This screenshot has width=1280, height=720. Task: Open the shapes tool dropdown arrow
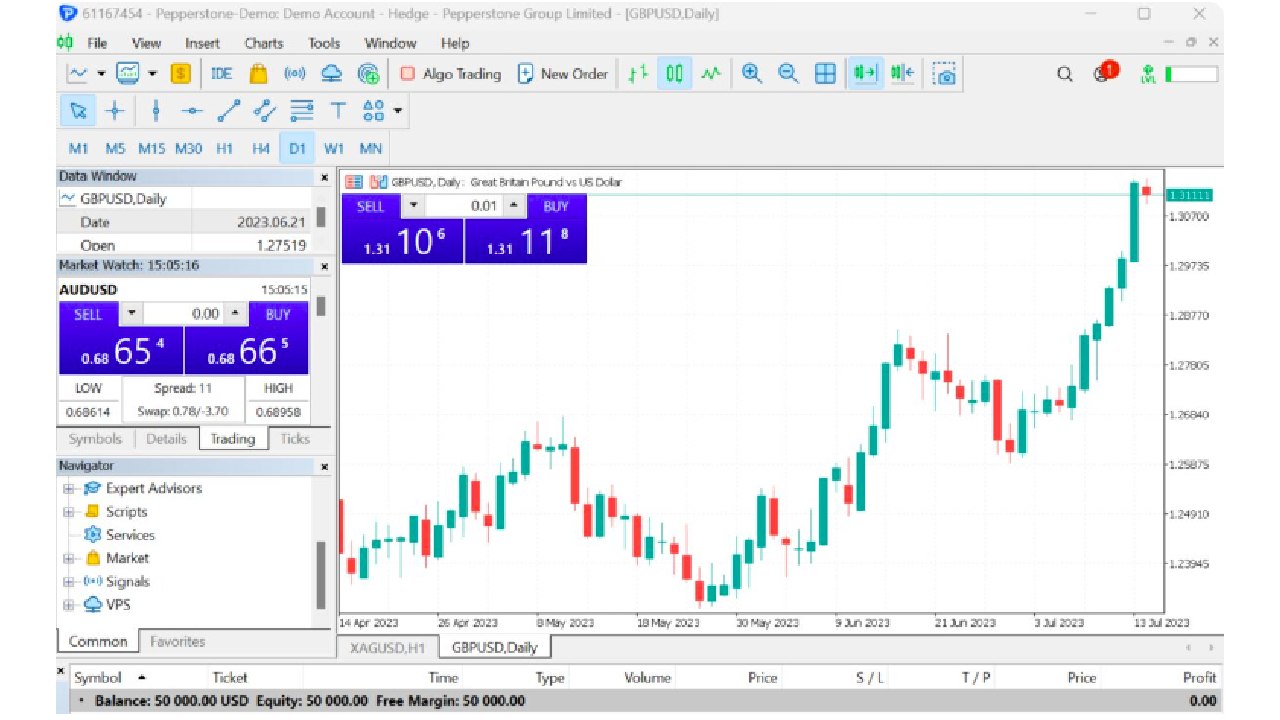(398, 111)
